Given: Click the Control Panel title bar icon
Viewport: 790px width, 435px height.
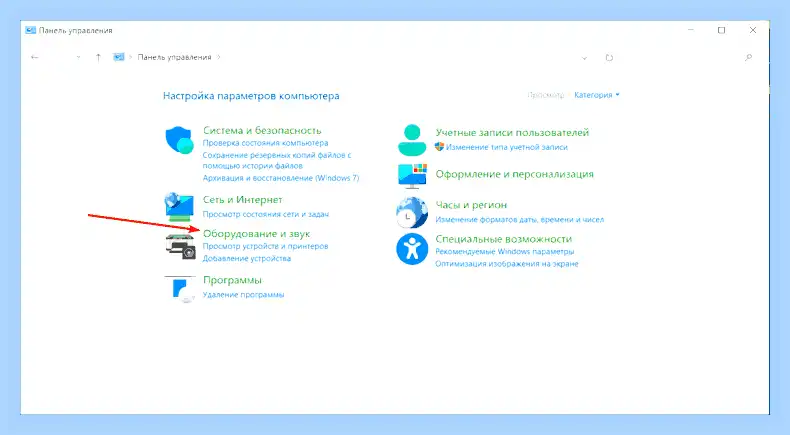Looking at the screenshot, I should pyautogui.click(x=30, y=30).
